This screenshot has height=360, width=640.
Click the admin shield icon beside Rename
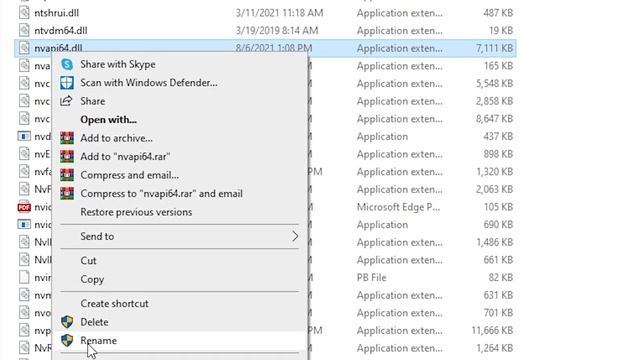point(67,340)
